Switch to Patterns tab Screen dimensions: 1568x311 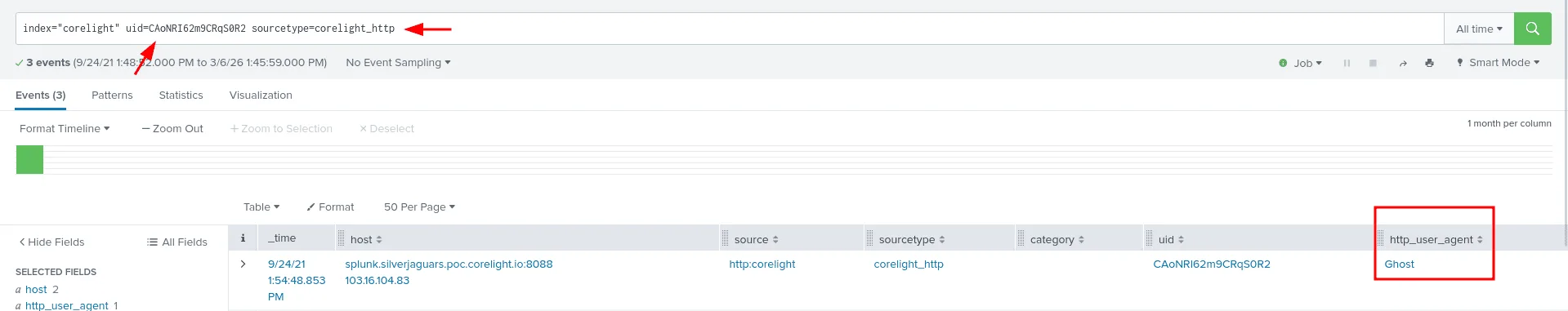[x=112, y=96]
